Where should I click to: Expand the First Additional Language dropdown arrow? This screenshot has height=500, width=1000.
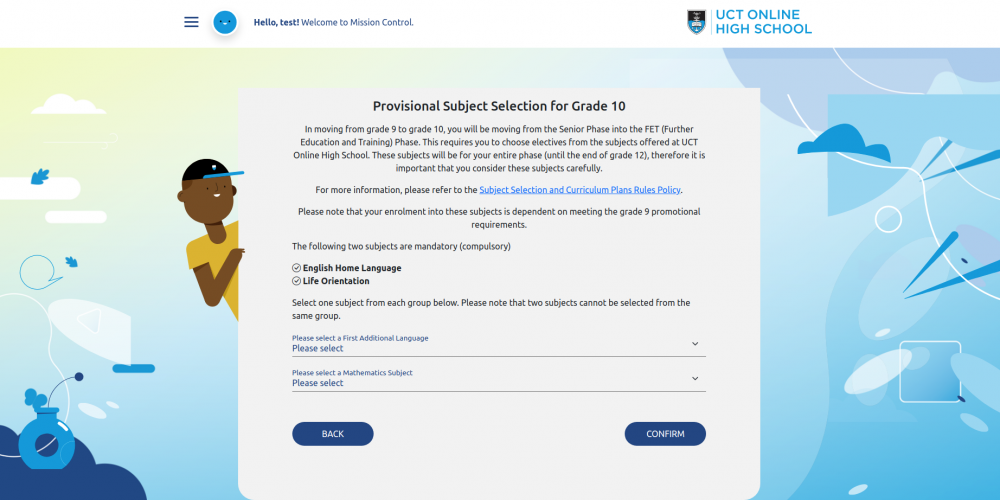tap(695, 344)
